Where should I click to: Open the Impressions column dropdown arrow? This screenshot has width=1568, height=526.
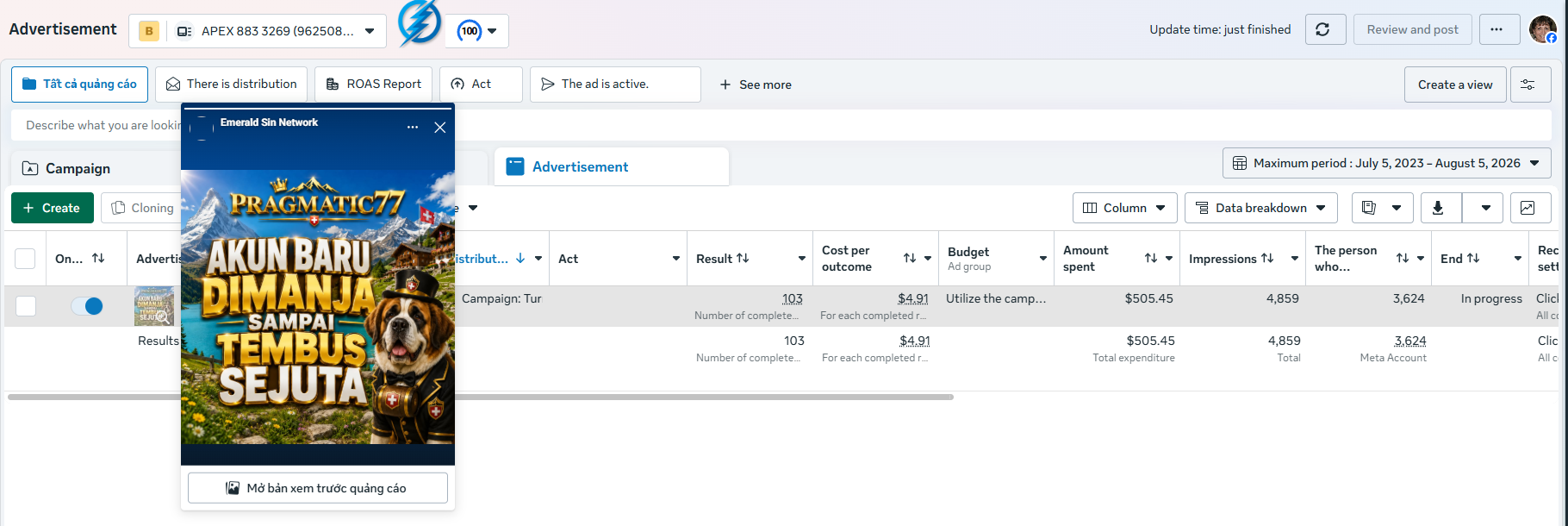pos(1294,259)
